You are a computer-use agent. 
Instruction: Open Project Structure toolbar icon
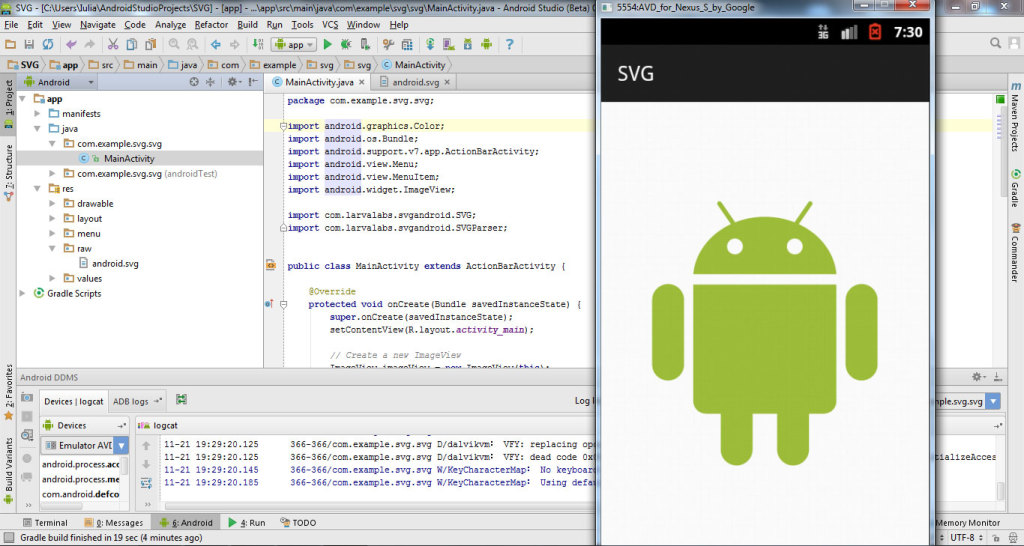click(x=407, y=44)
